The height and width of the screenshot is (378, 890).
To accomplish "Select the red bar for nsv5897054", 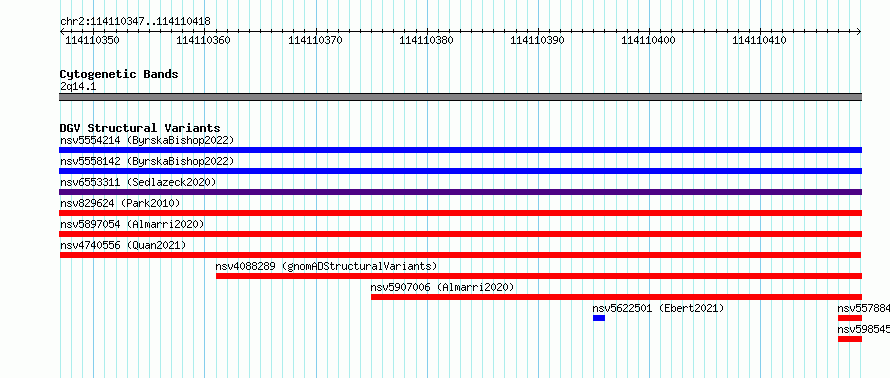I will [460, 234].
